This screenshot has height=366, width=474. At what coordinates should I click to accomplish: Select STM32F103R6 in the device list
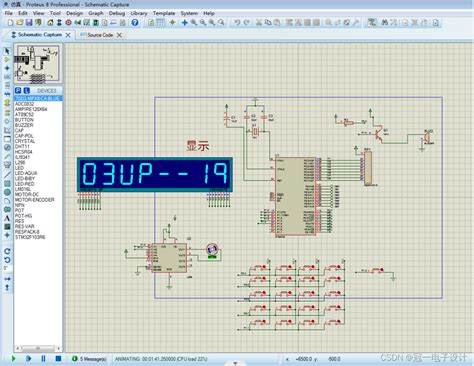coord(30,237)
